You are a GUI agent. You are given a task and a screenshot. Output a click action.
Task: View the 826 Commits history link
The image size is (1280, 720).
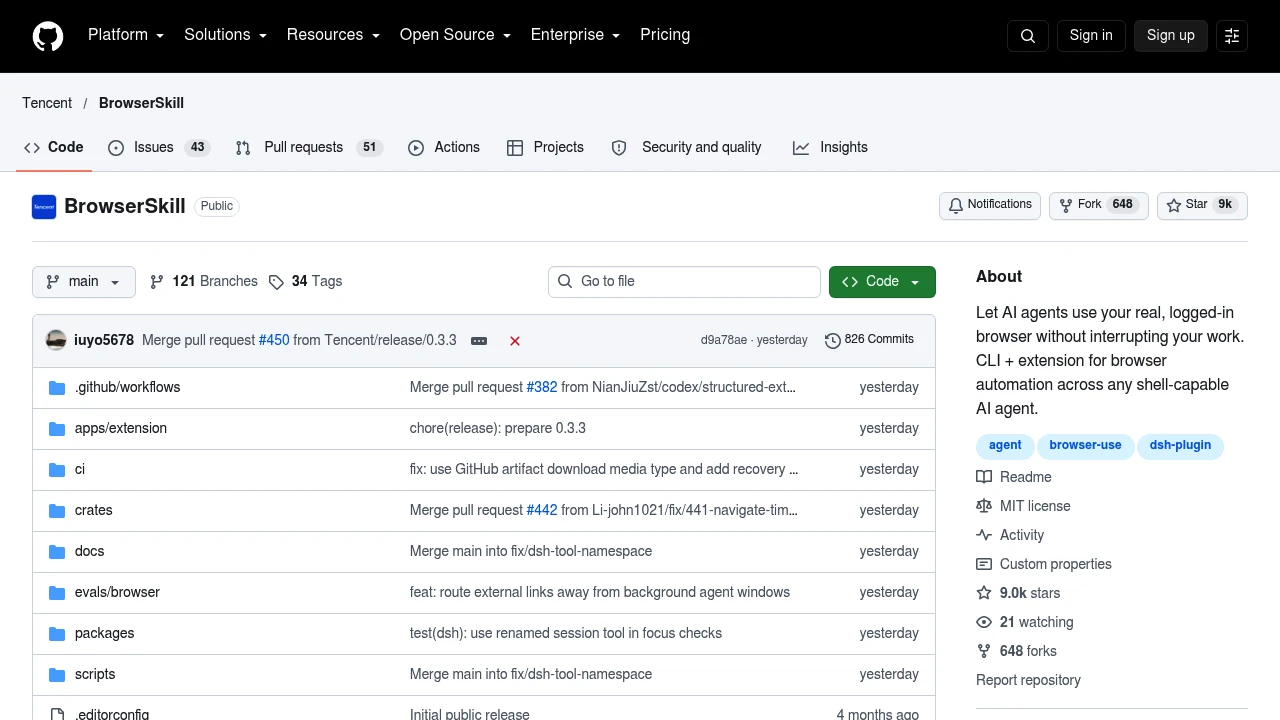pos(869,340)
